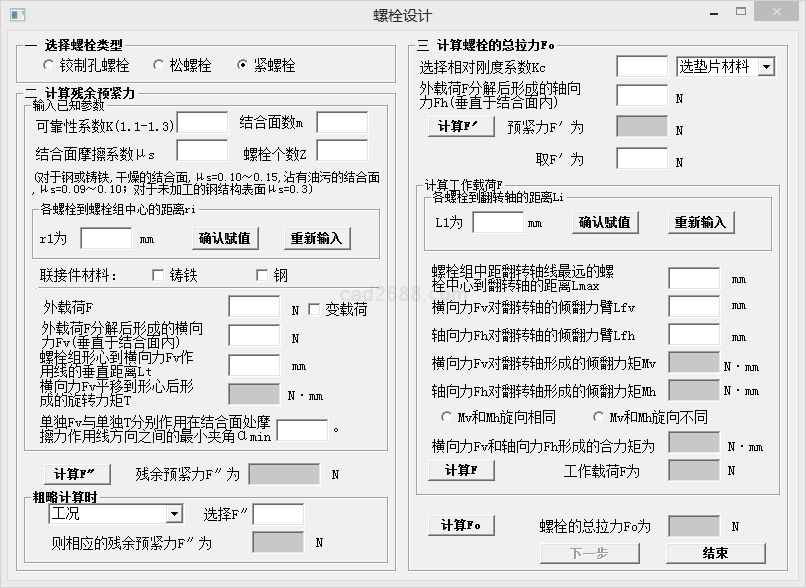Select the Mv和Mh旋向相同 option
The image size is (806, 588).
point(447,416)
